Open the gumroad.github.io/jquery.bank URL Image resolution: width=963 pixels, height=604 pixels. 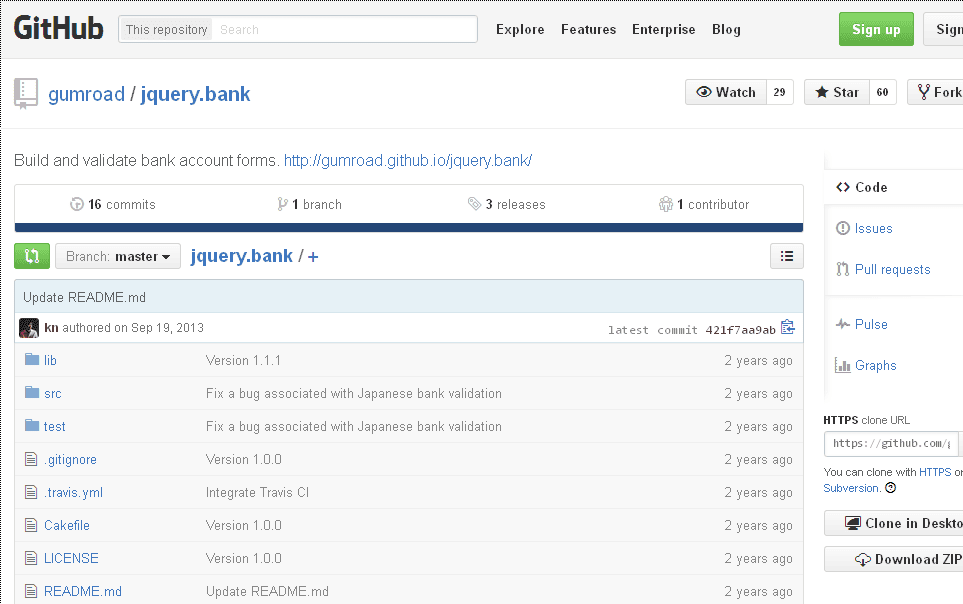(408, 160)
